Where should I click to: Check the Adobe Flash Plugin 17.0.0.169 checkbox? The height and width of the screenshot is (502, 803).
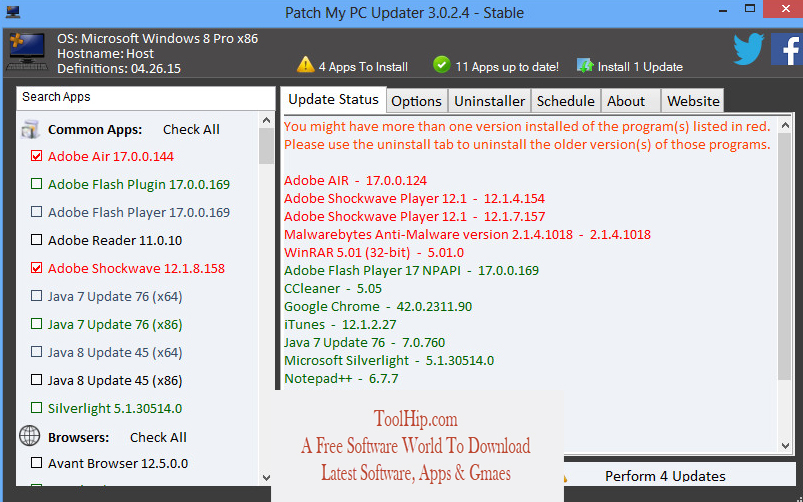pos(36,184)
